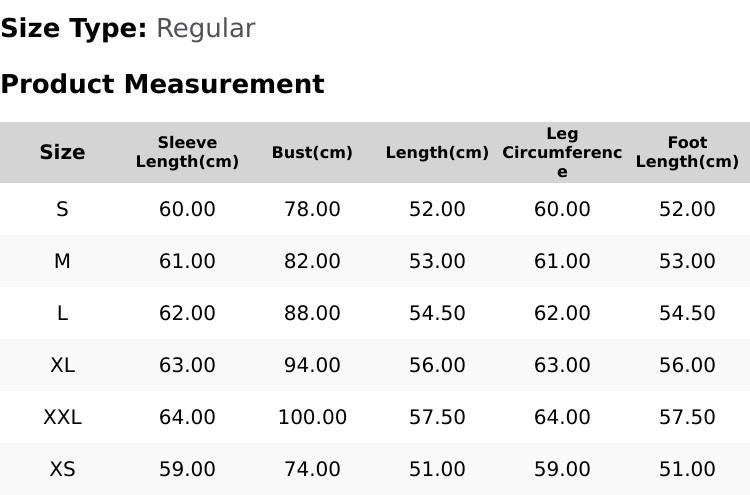This screenshot has width=750, height=495.
Task: Select the 74.00 bust value for XS
Action: coord(312,469)
